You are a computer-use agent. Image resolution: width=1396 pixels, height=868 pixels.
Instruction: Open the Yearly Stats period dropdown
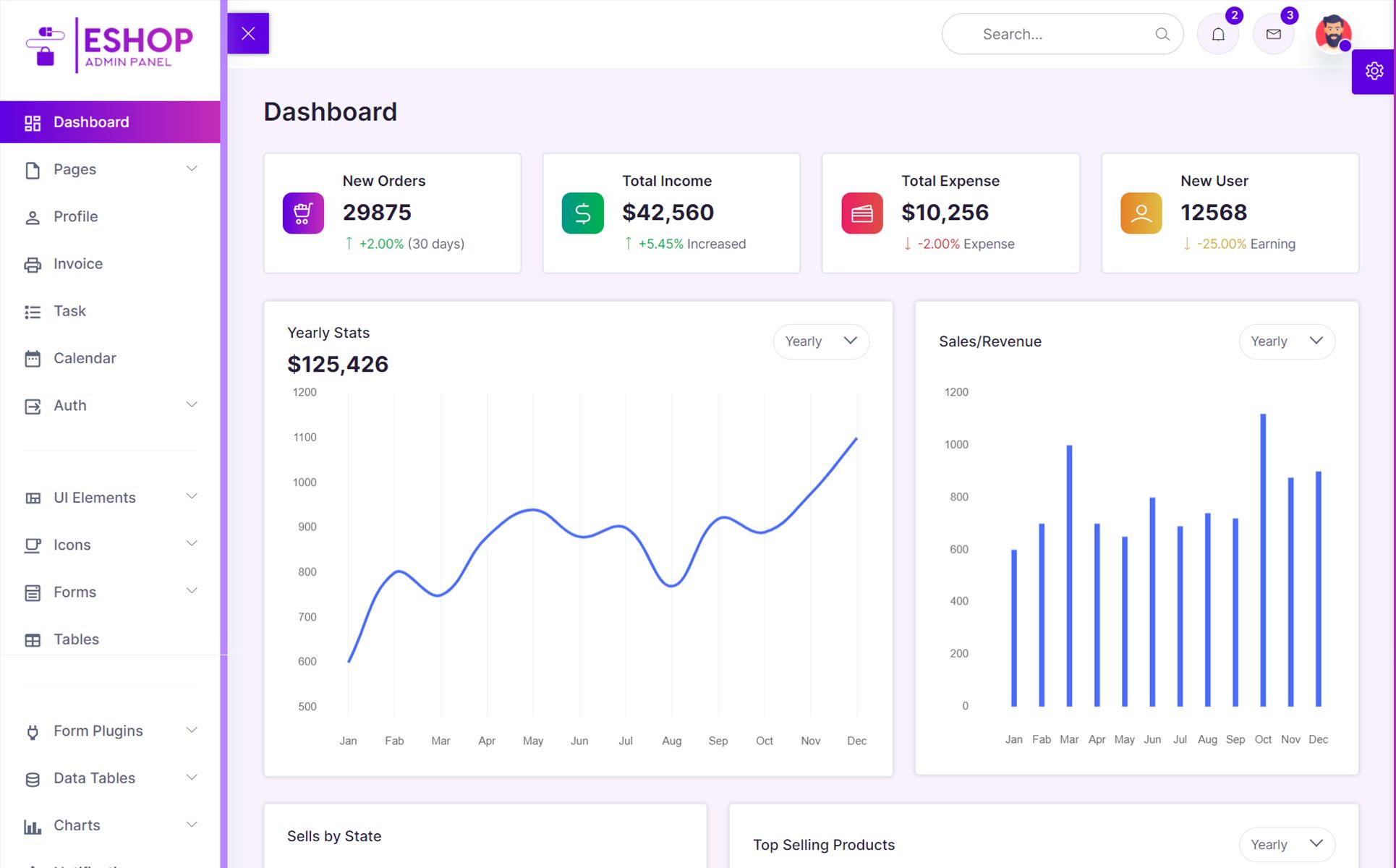tap(821, 341)
